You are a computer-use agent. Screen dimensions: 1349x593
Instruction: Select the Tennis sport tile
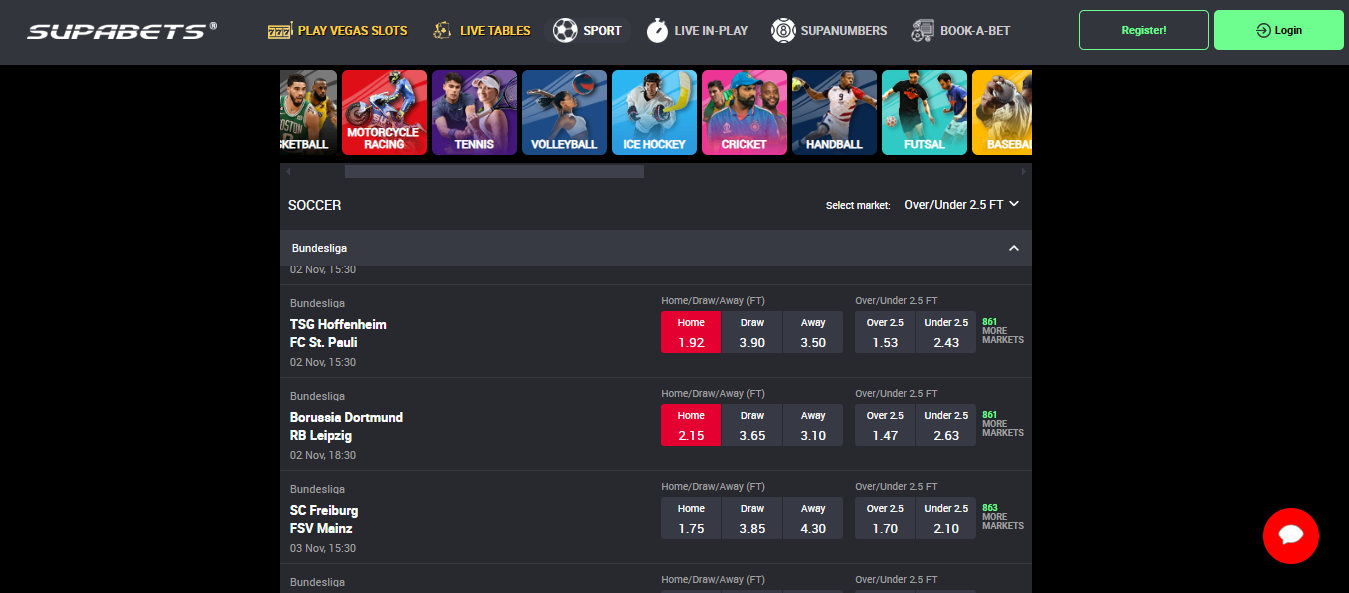(x=474, y=112)
